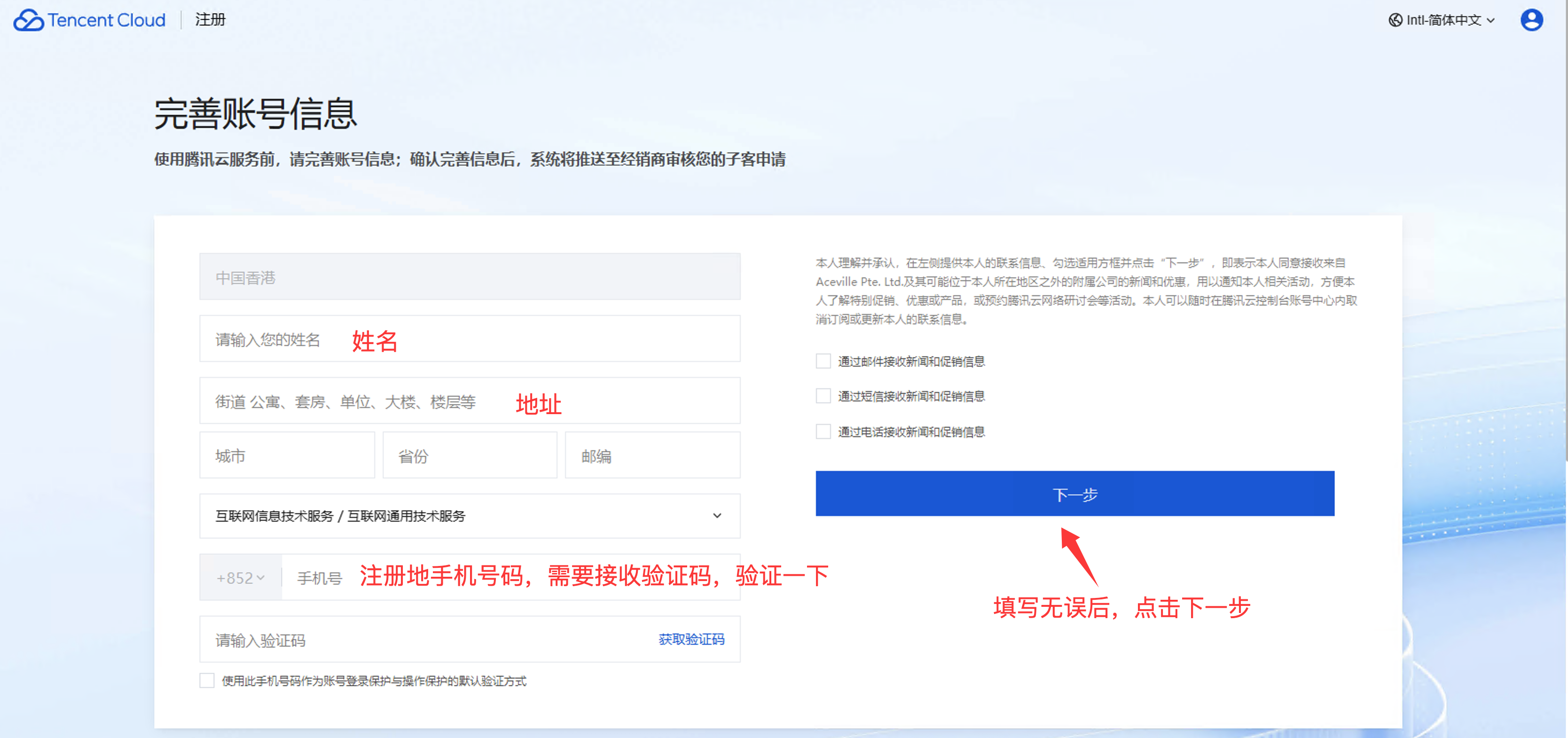The width and height of the screenshot is (1568, 738).
Task: Click the 下一步 next step button
Action: click(1074, 494)
